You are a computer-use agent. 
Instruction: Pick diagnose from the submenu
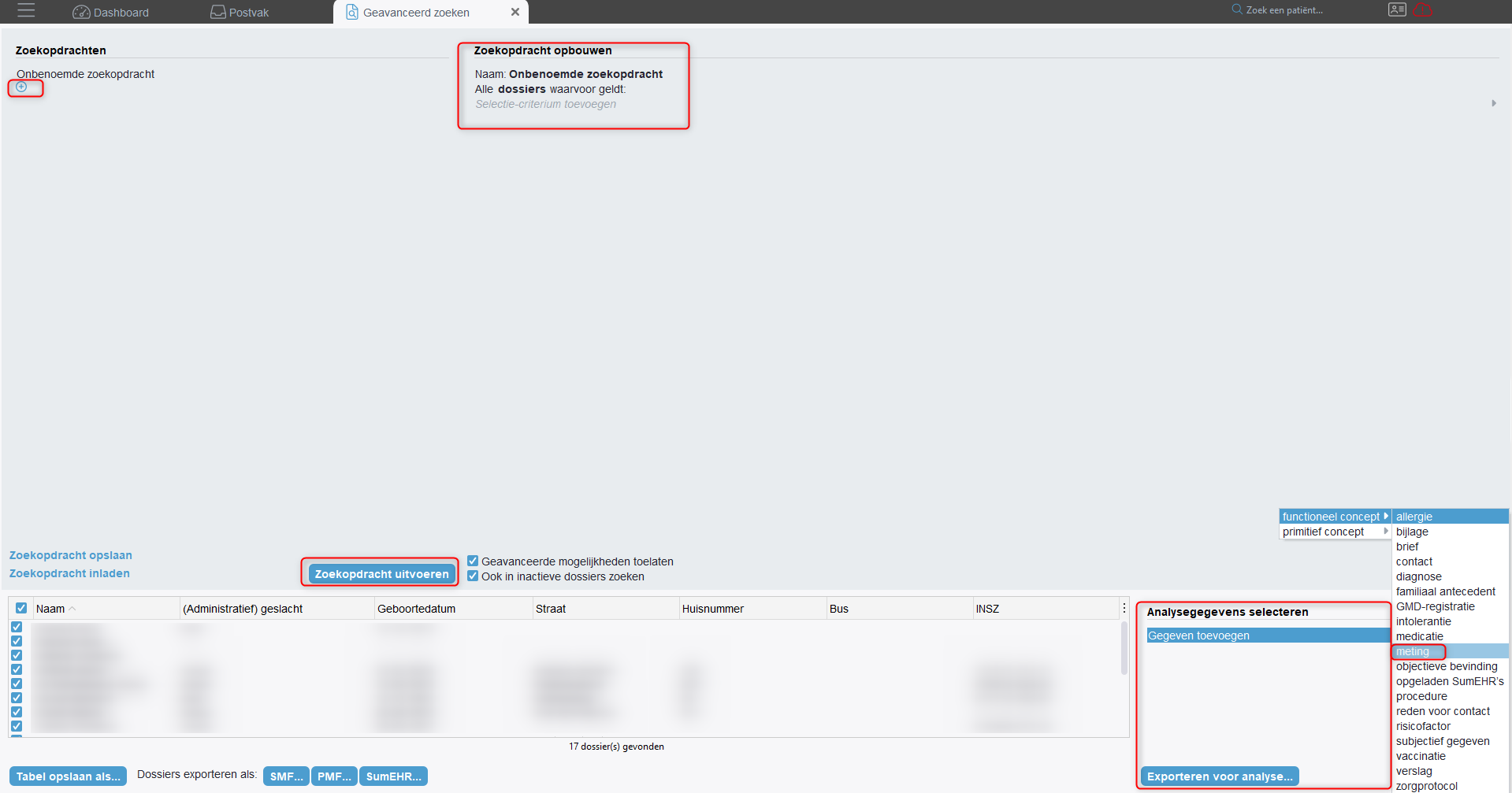1451,576
